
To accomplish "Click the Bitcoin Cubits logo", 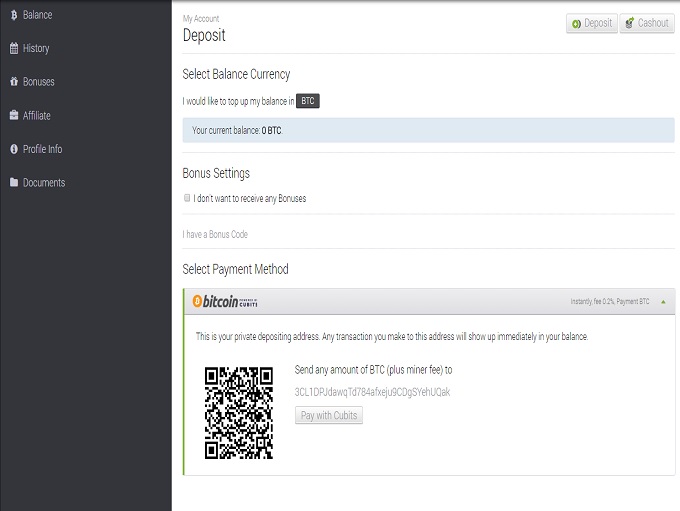I will [x=225, y=301].
